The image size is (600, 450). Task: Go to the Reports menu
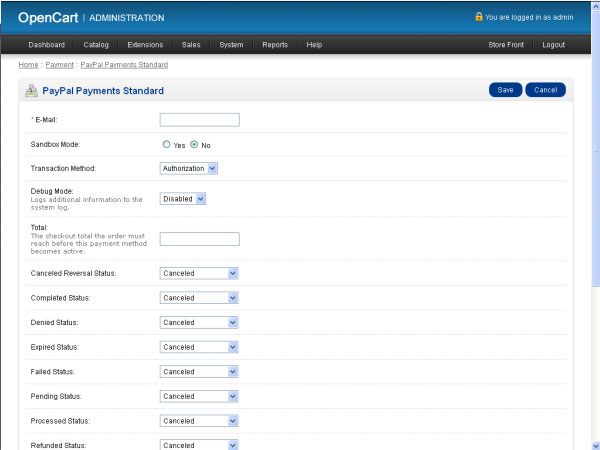coord(275,45)
